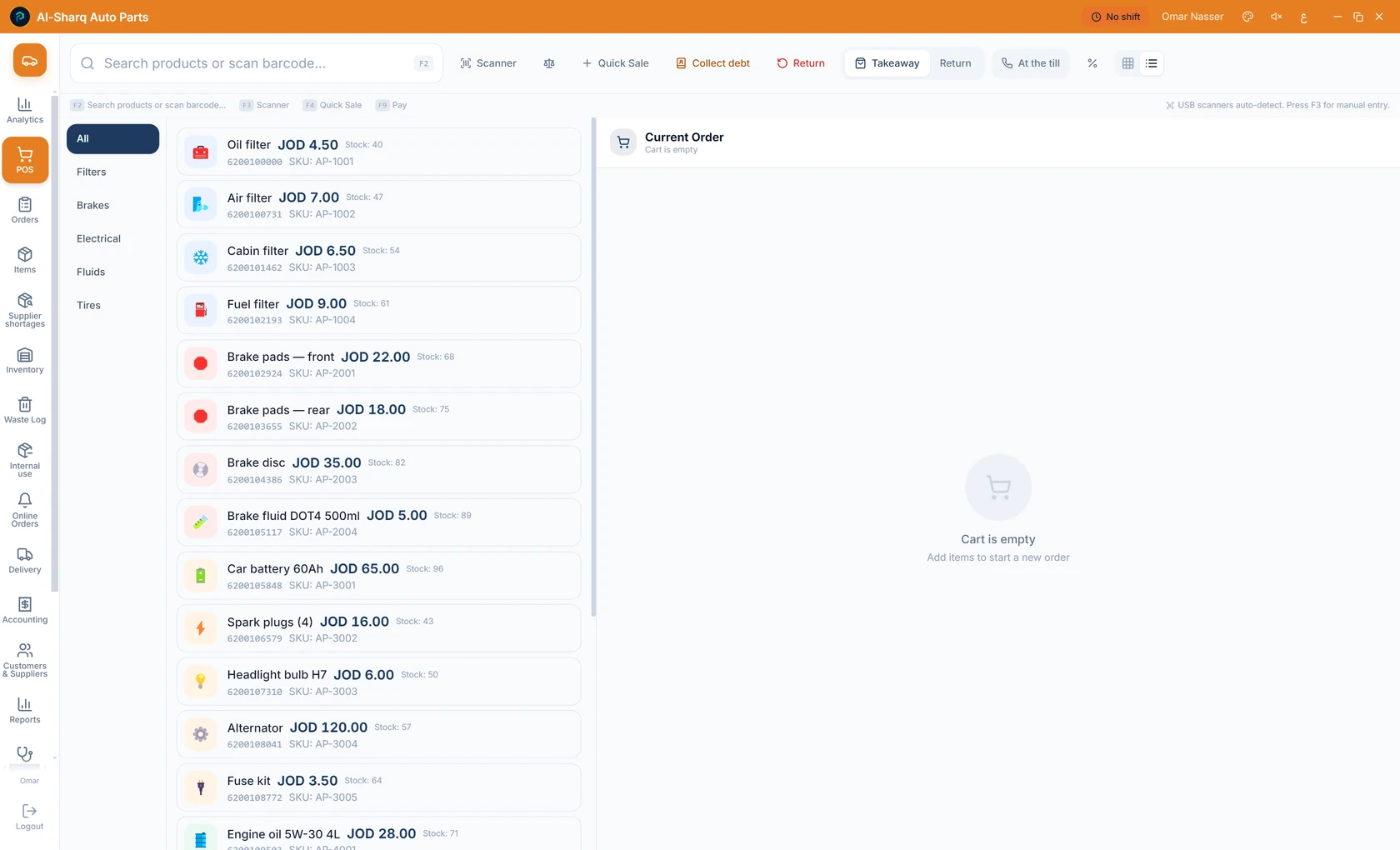Add Cabin filter to the cart
This screenshot has width=1400, height=850.
point(379,257)
